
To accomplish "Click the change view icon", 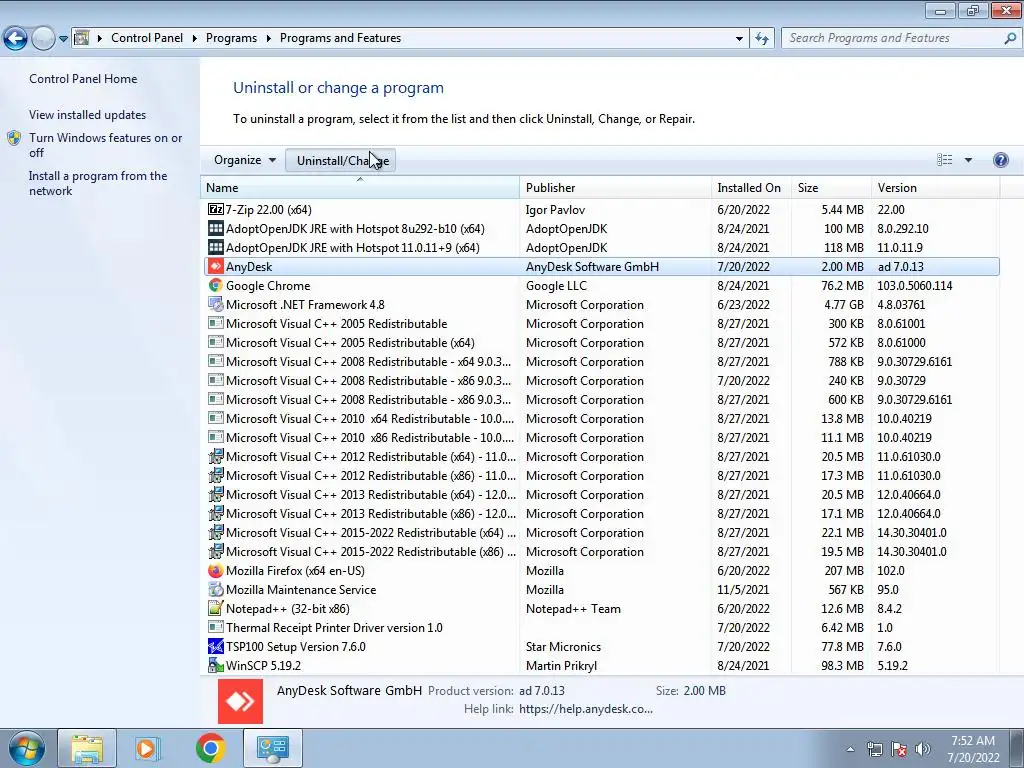I will pyautogui.click(x=944, y=160).
